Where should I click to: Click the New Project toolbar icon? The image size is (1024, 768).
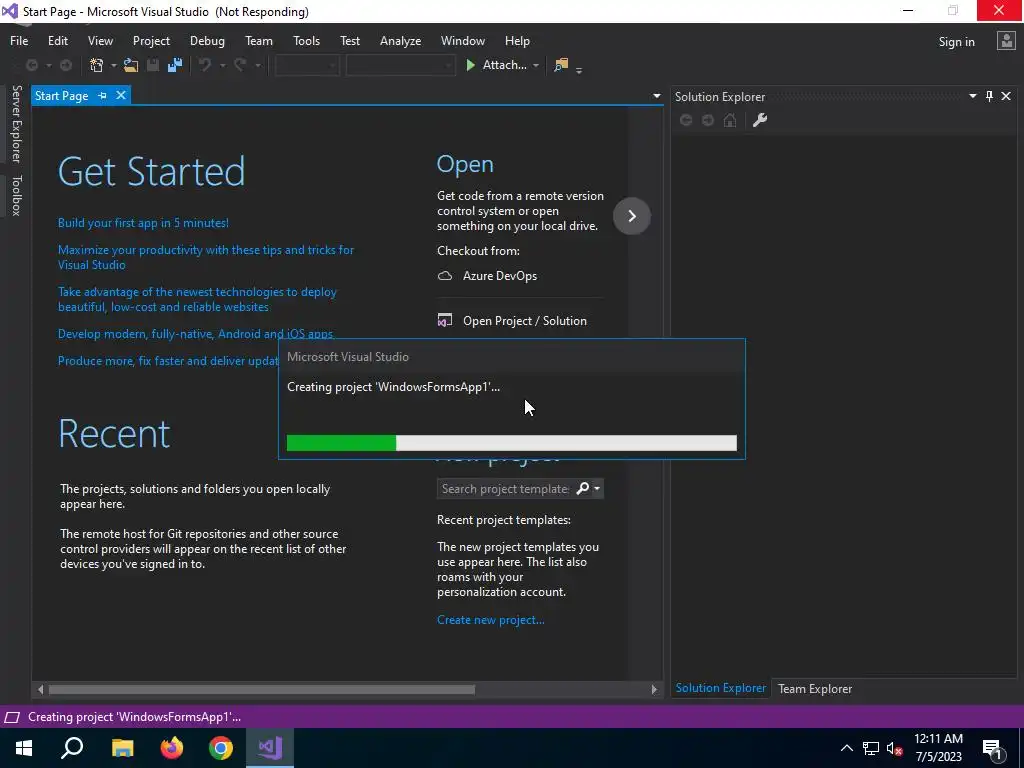97,65
